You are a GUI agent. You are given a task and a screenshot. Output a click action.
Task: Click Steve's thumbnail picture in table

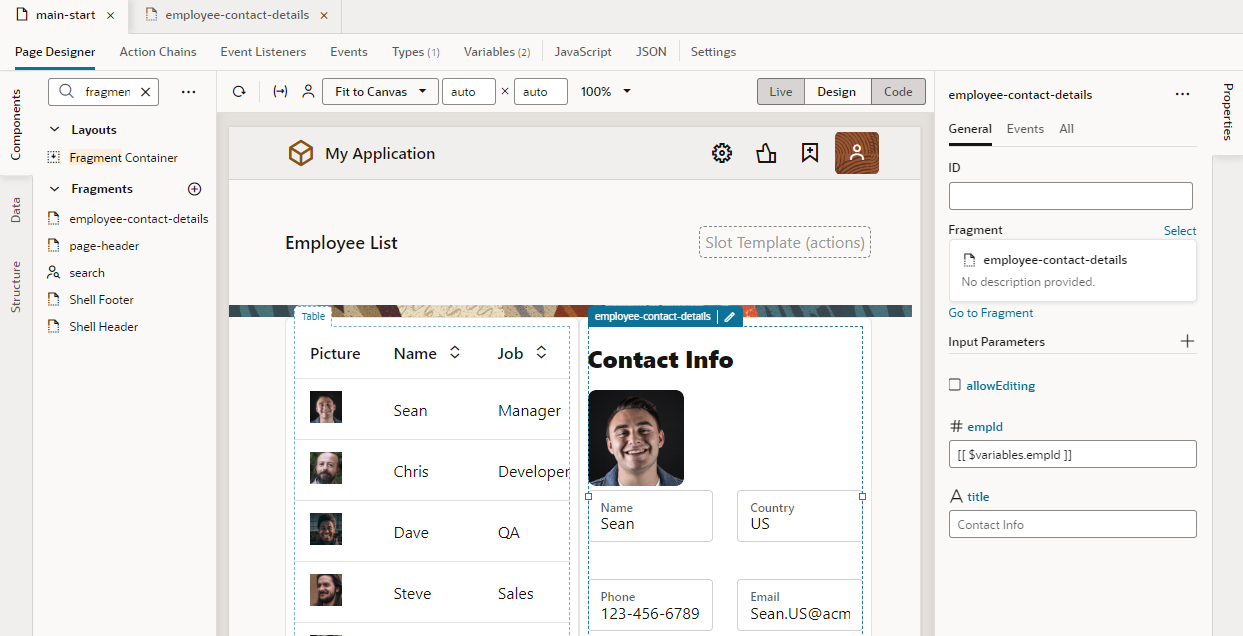[326, 590]
